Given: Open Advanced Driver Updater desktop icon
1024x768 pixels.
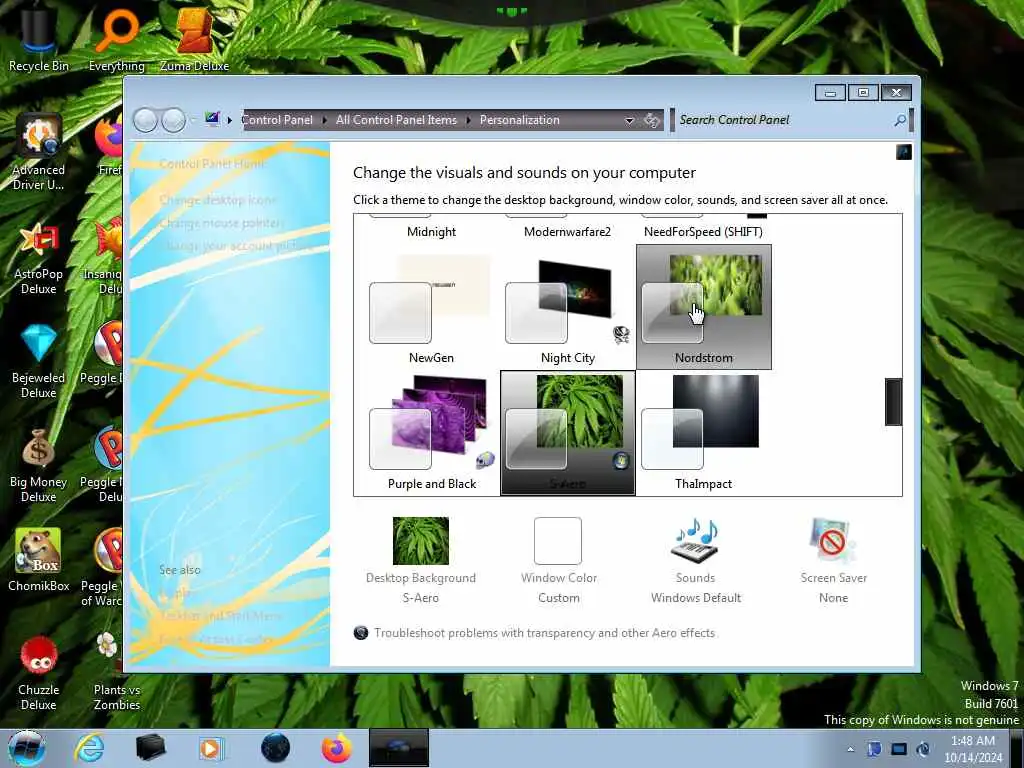Looking at the screenshot, I should point(38,152).
